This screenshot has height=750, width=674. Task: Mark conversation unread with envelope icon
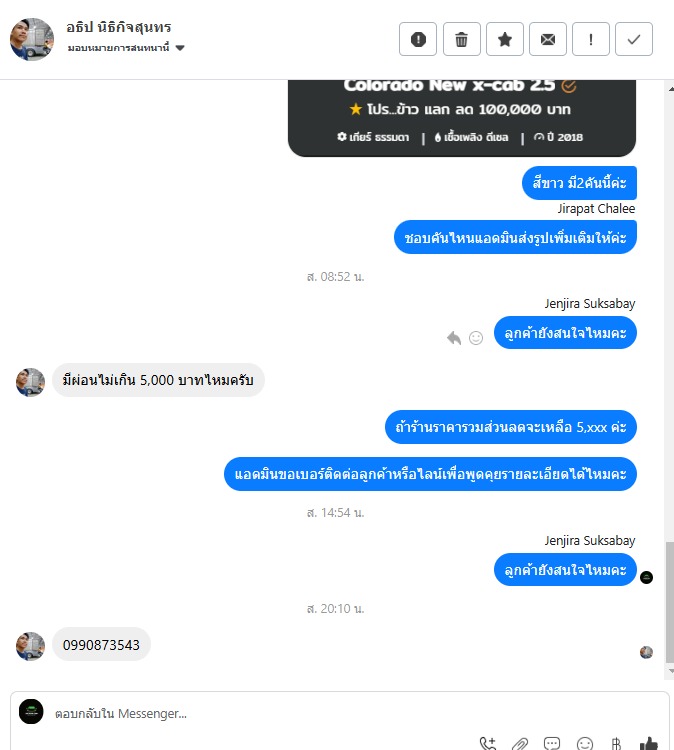[x=548, y=39]
